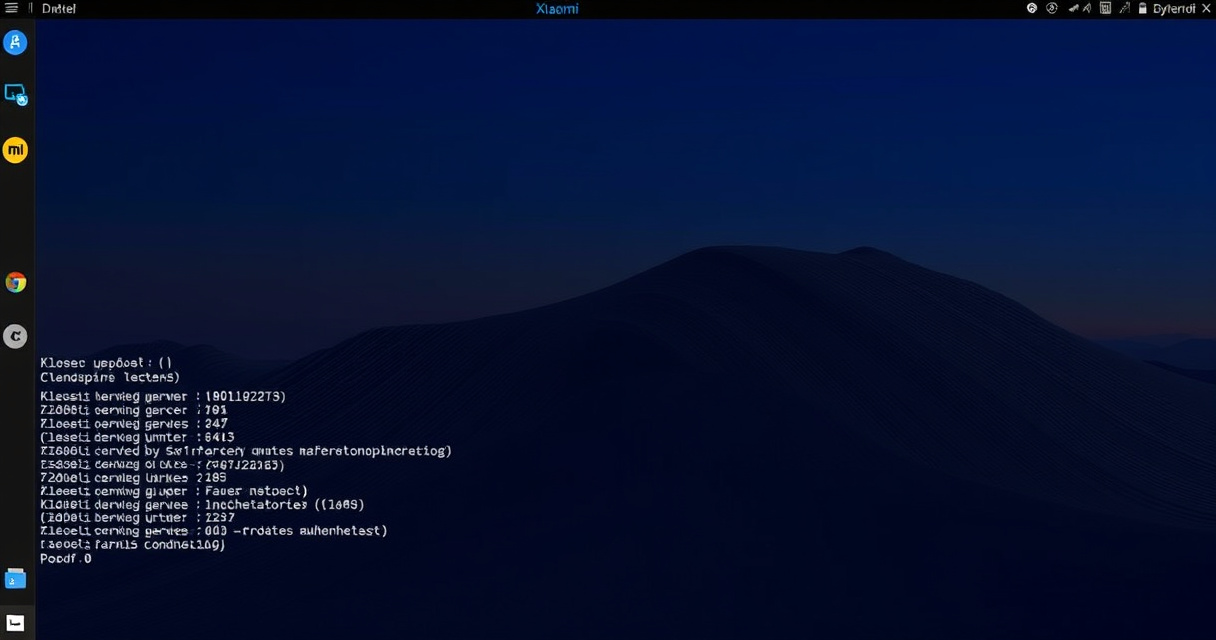Click the hamburger menu icon in top bar
This screenshot has height=640, width=1216.
pos(12,8)
